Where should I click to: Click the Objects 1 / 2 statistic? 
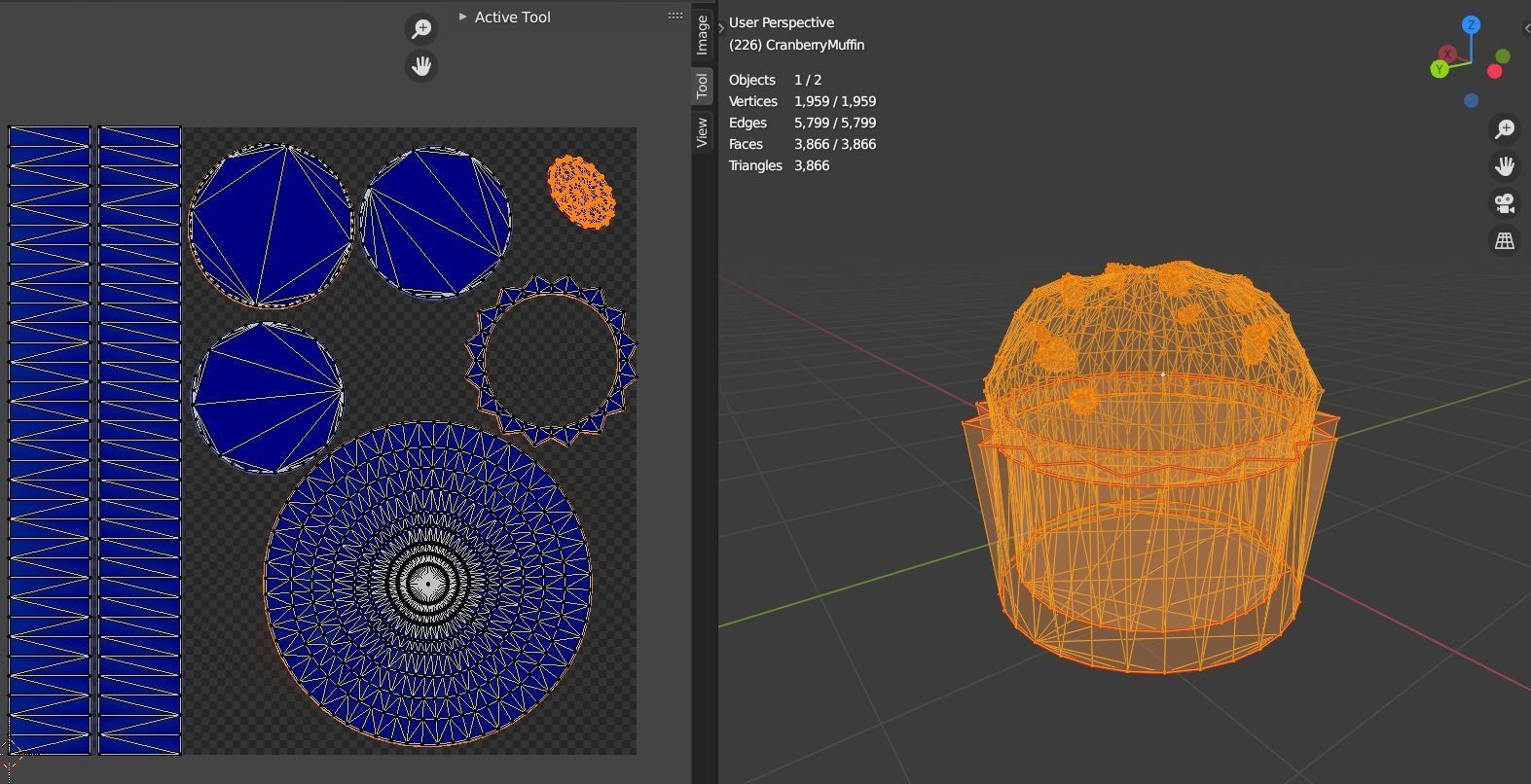click(776, 80)
